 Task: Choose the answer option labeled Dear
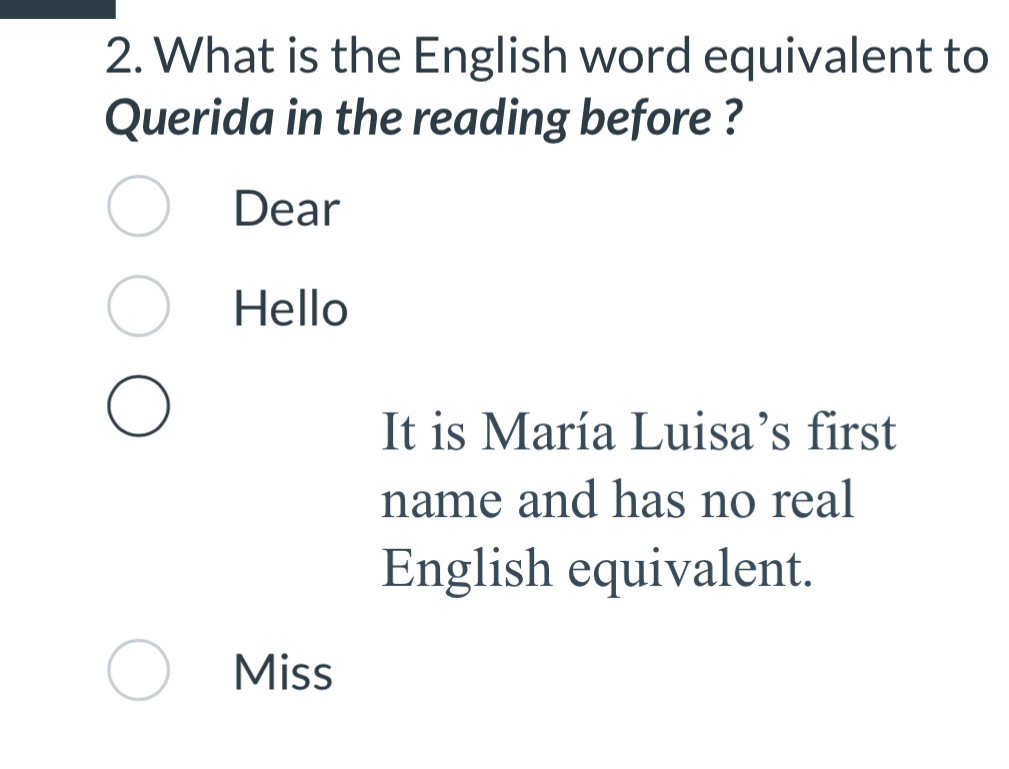(x=286, y=210)
